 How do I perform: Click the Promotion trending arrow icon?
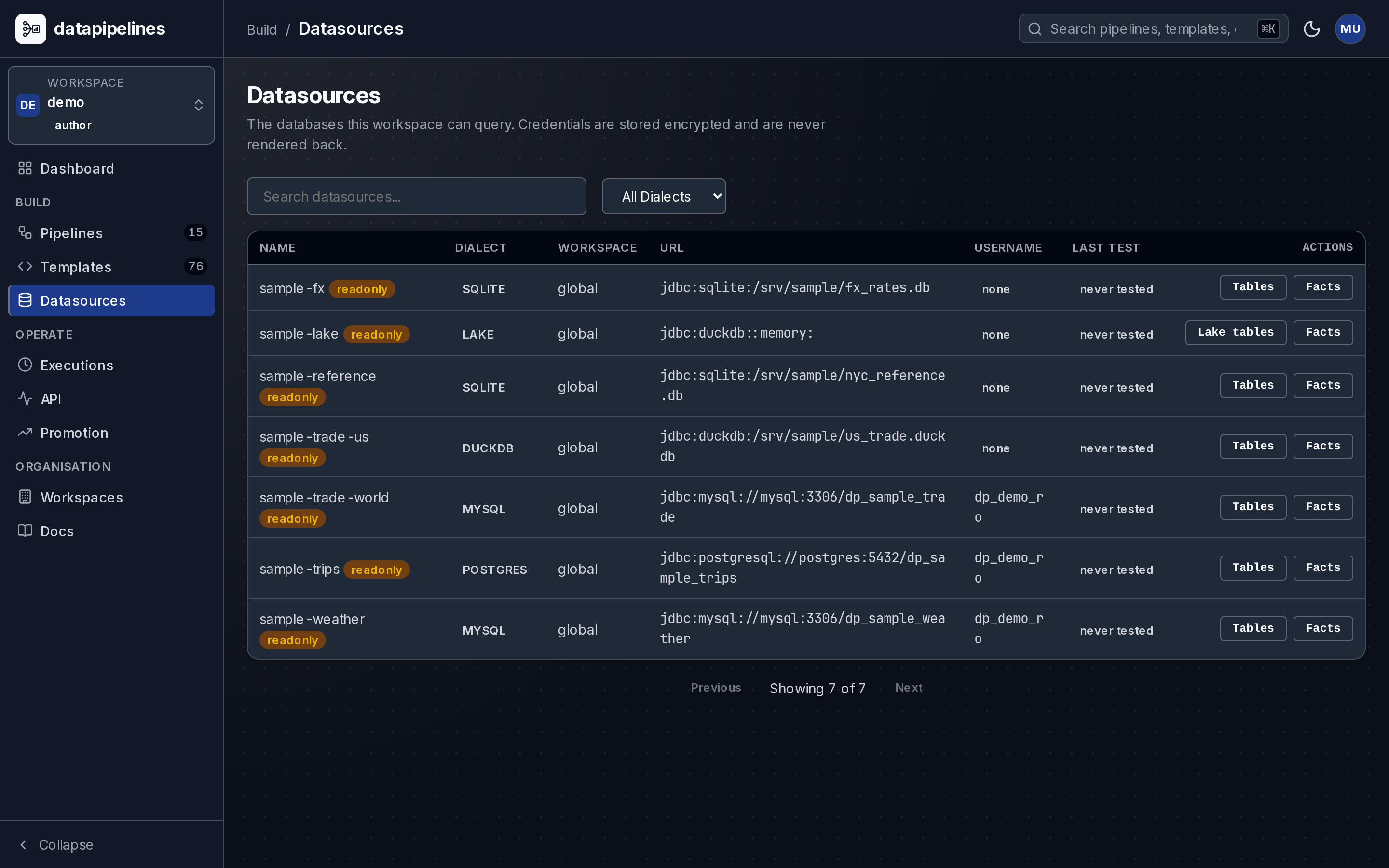pos(25,432)
